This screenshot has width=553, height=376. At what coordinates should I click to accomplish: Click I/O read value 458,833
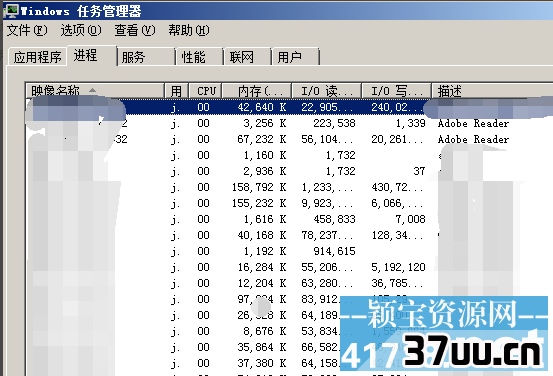coord(334,219)
